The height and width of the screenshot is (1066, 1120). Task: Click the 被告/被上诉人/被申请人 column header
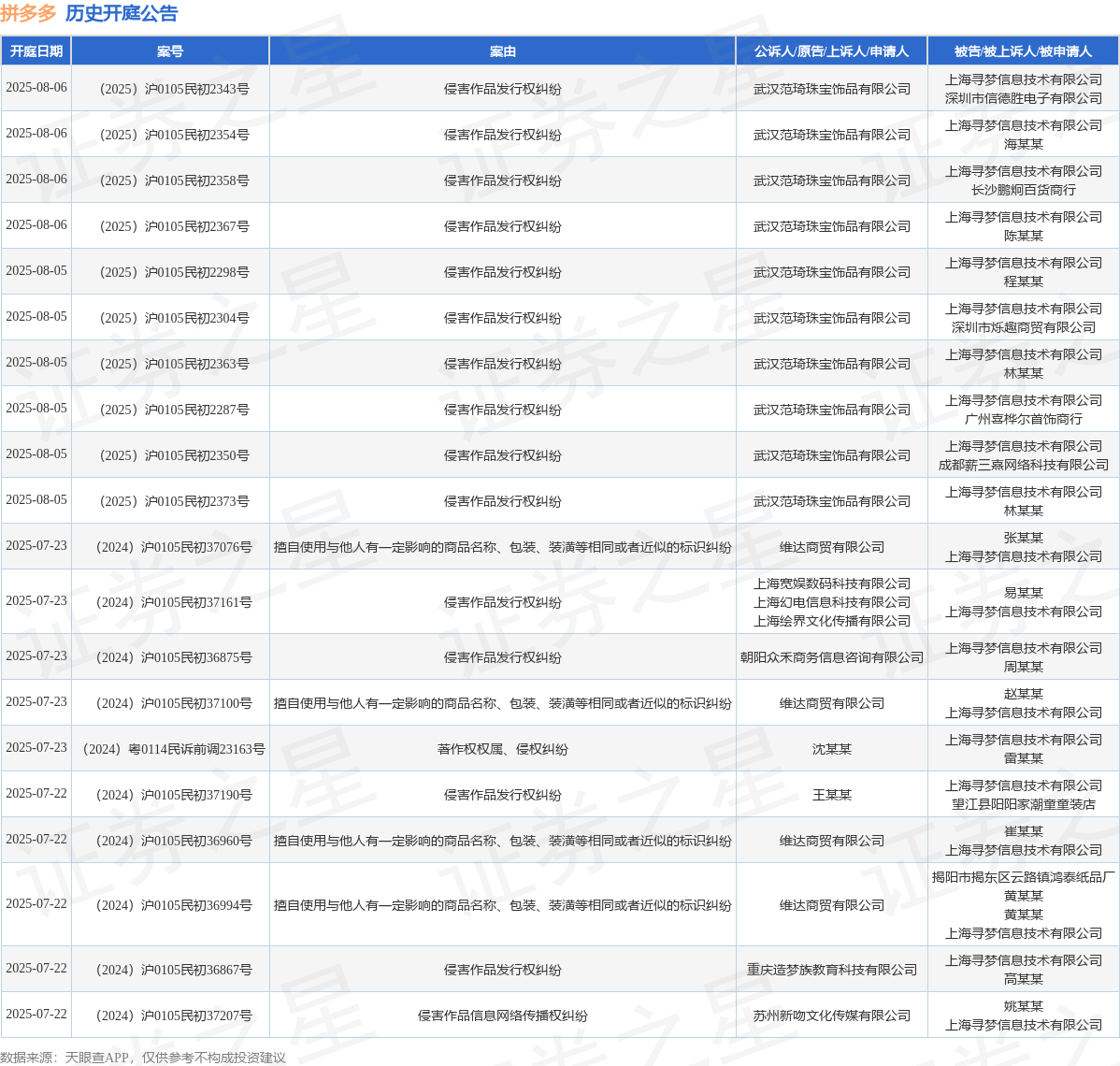pyautogui.click(x=1023, y=51)
